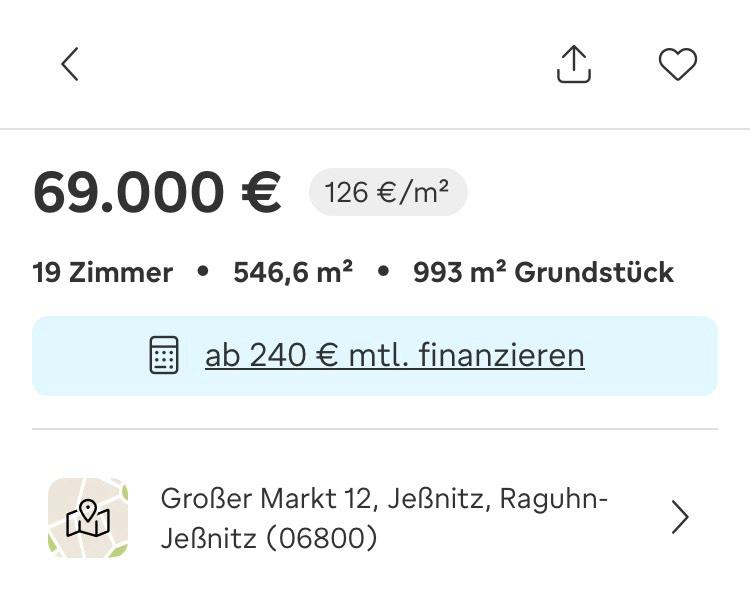Open the map thumbnail beside the address
This screenshot has height=605, width=750.
[x=88, y=517]
